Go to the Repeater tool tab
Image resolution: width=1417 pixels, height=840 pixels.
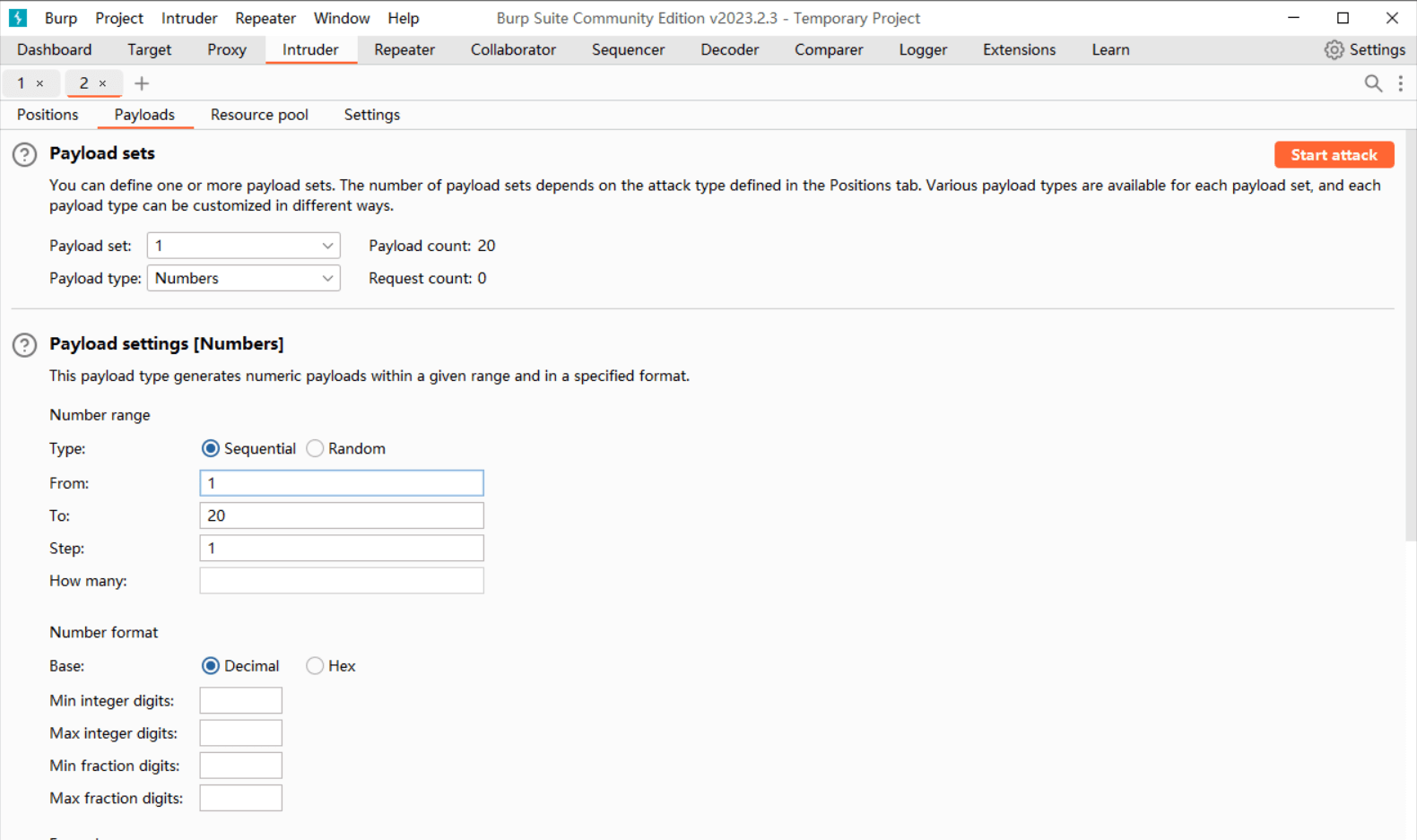[404, 50]
